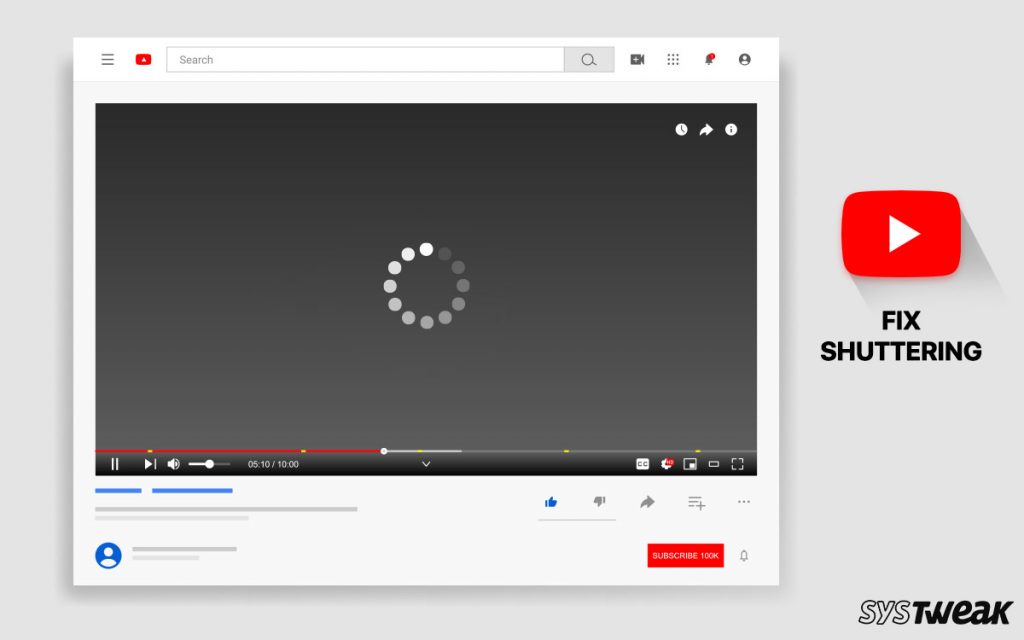Click SUBSCRIBE 100K button
The image size is (1024, 640).
click(685, 555)
